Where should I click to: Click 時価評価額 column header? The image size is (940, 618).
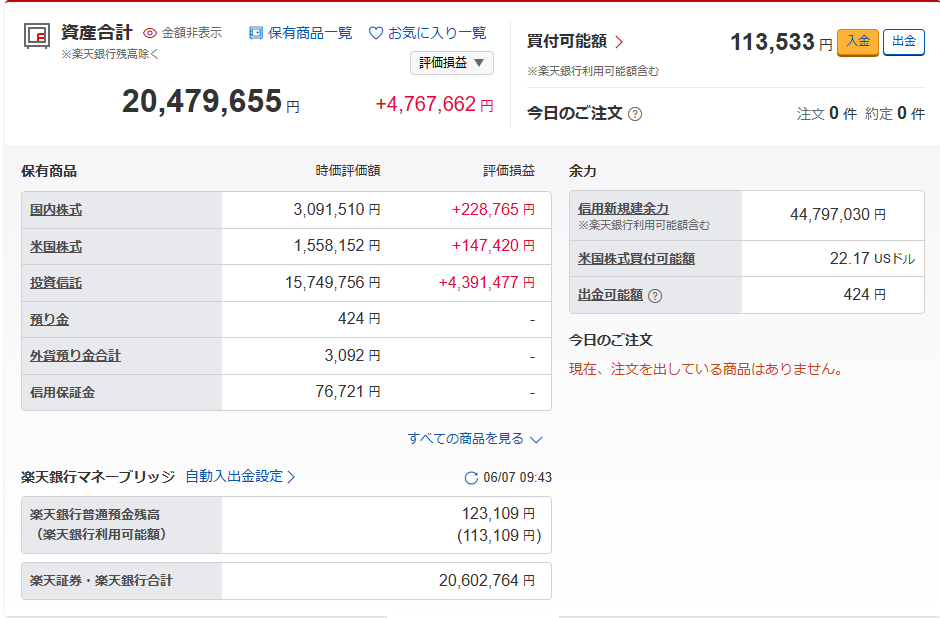[x=348, y=171]
